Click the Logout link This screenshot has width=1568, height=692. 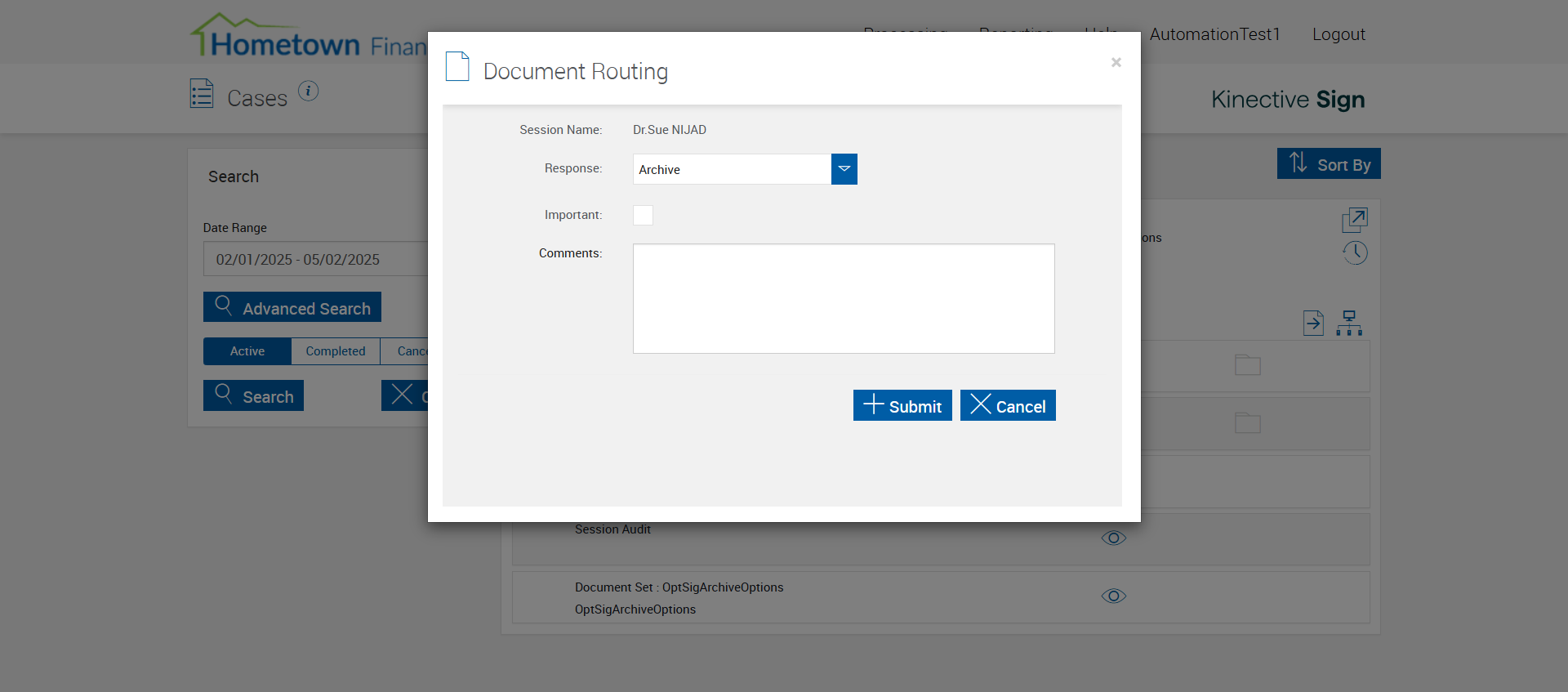1338,34
